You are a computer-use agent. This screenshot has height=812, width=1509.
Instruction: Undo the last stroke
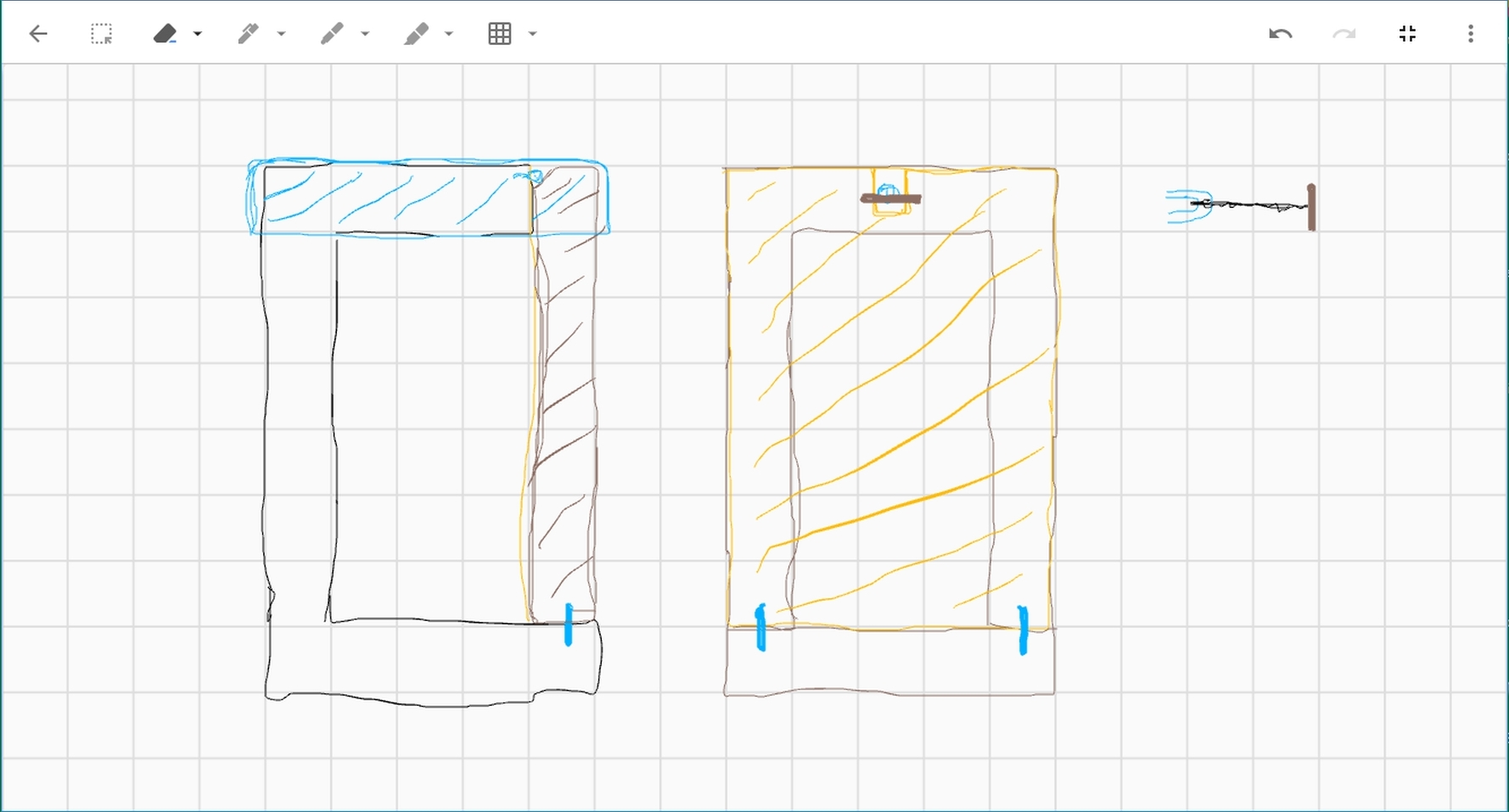point(1280,34)
